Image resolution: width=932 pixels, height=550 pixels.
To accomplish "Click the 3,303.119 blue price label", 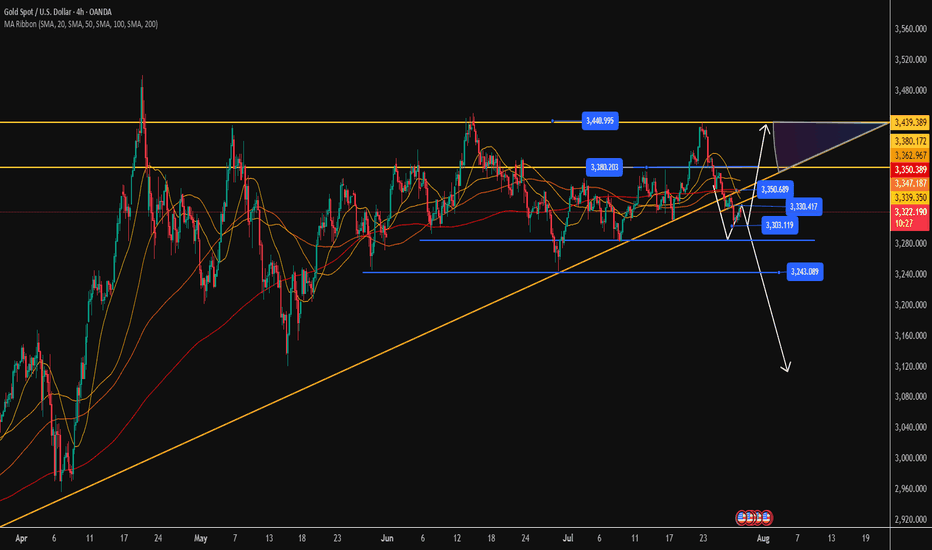I will point(779,225).
